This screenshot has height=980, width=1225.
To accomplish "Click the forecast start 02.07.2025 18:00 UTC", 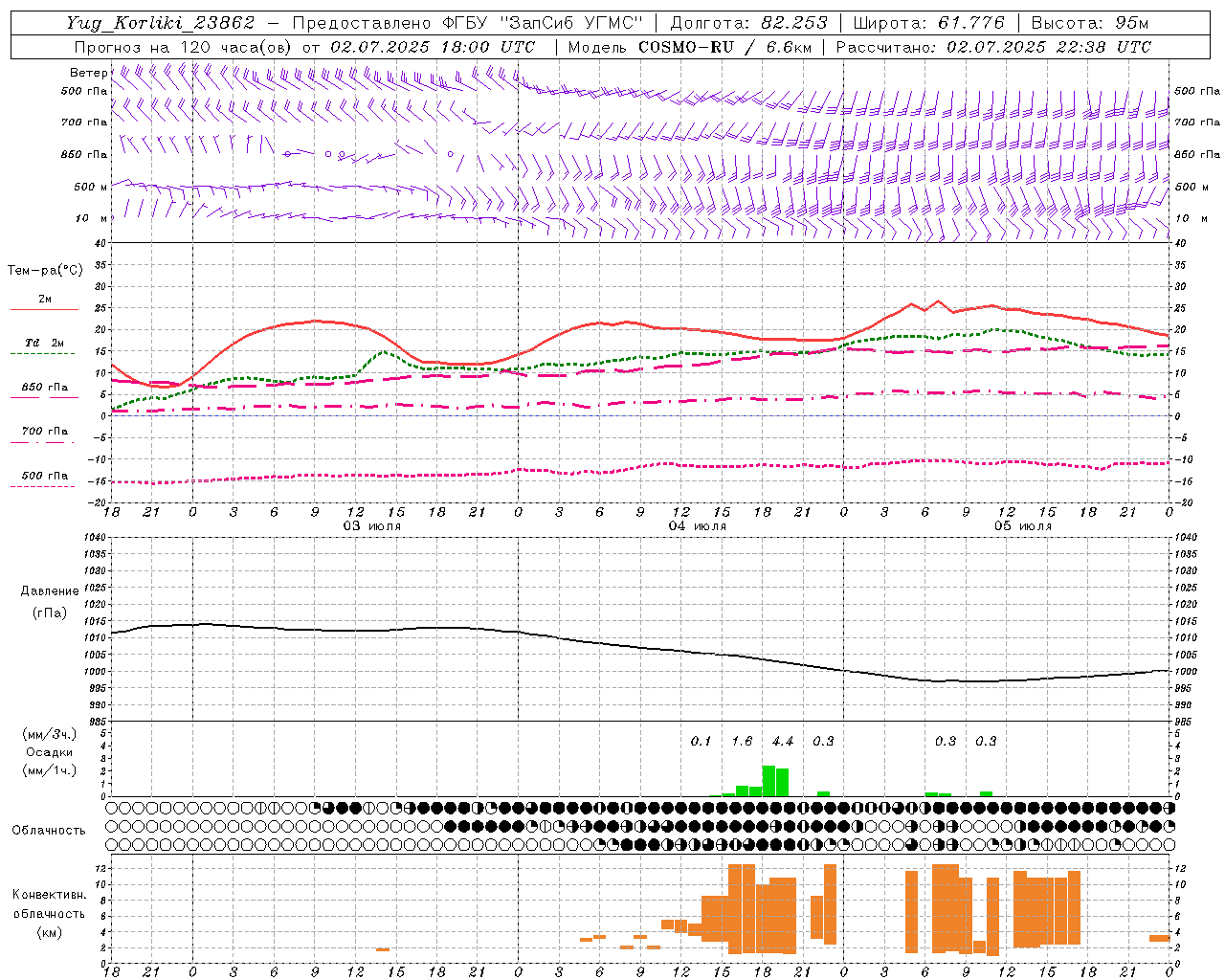I will 433,47.
